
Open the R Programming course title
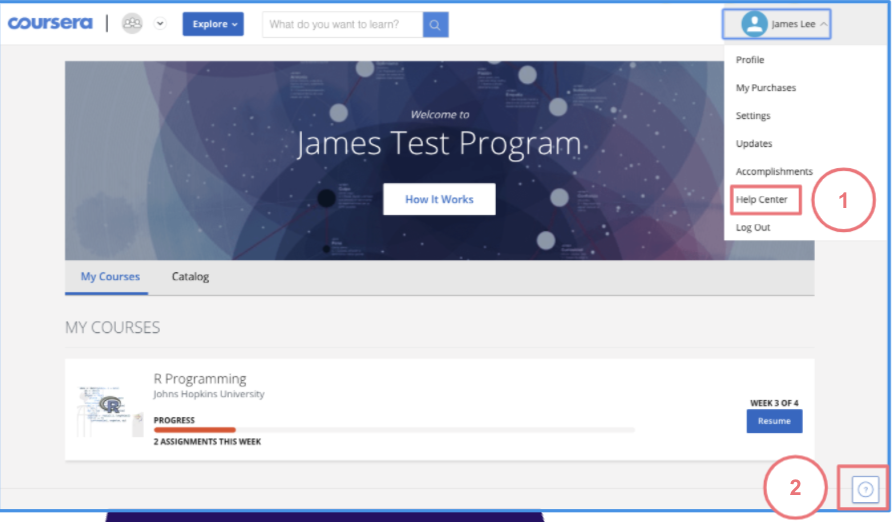[x=200, y=379]
